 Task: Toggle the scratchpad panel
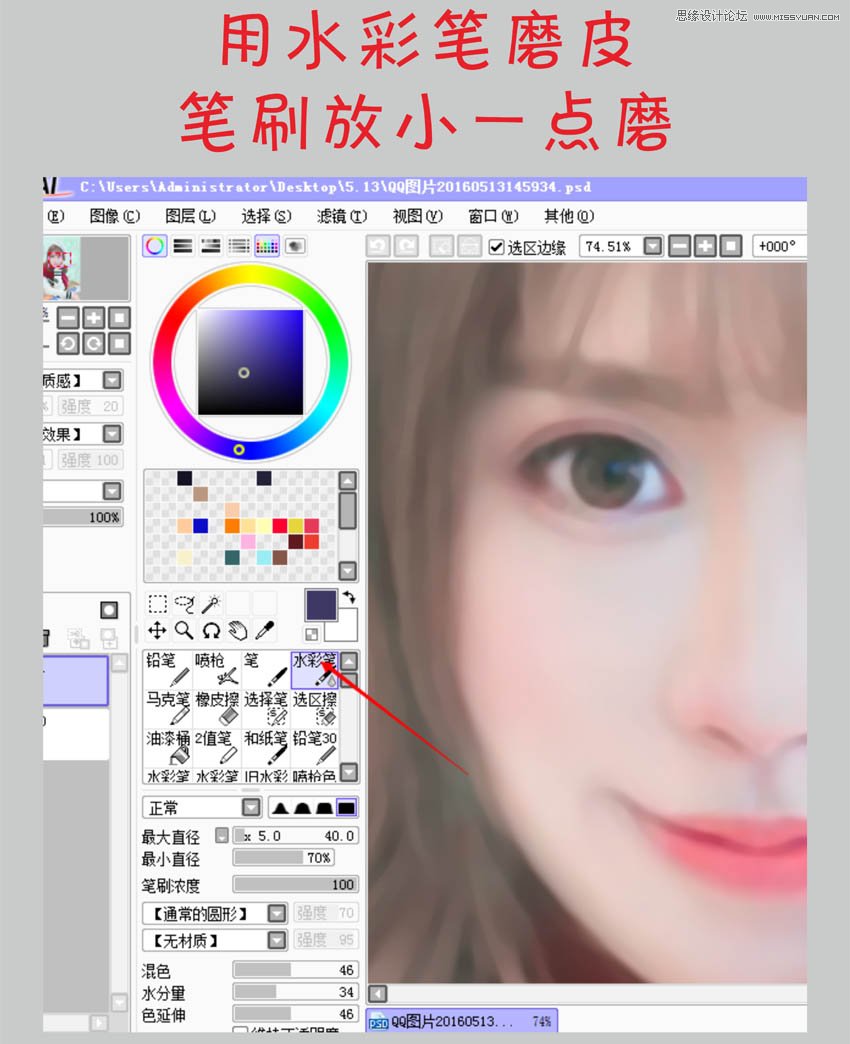pos(295,246)
